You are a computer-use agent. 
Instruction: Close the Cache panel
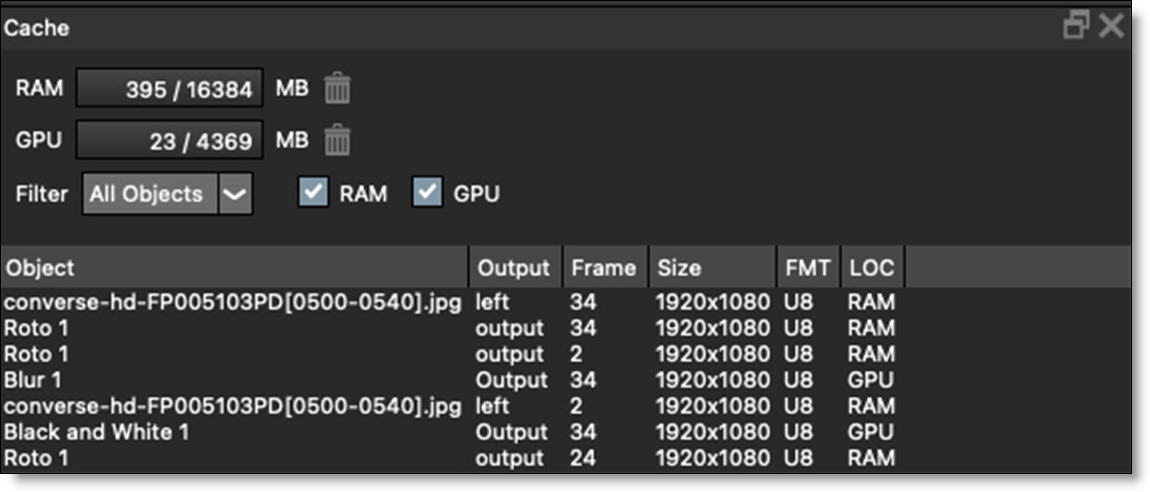point(1111,26)
